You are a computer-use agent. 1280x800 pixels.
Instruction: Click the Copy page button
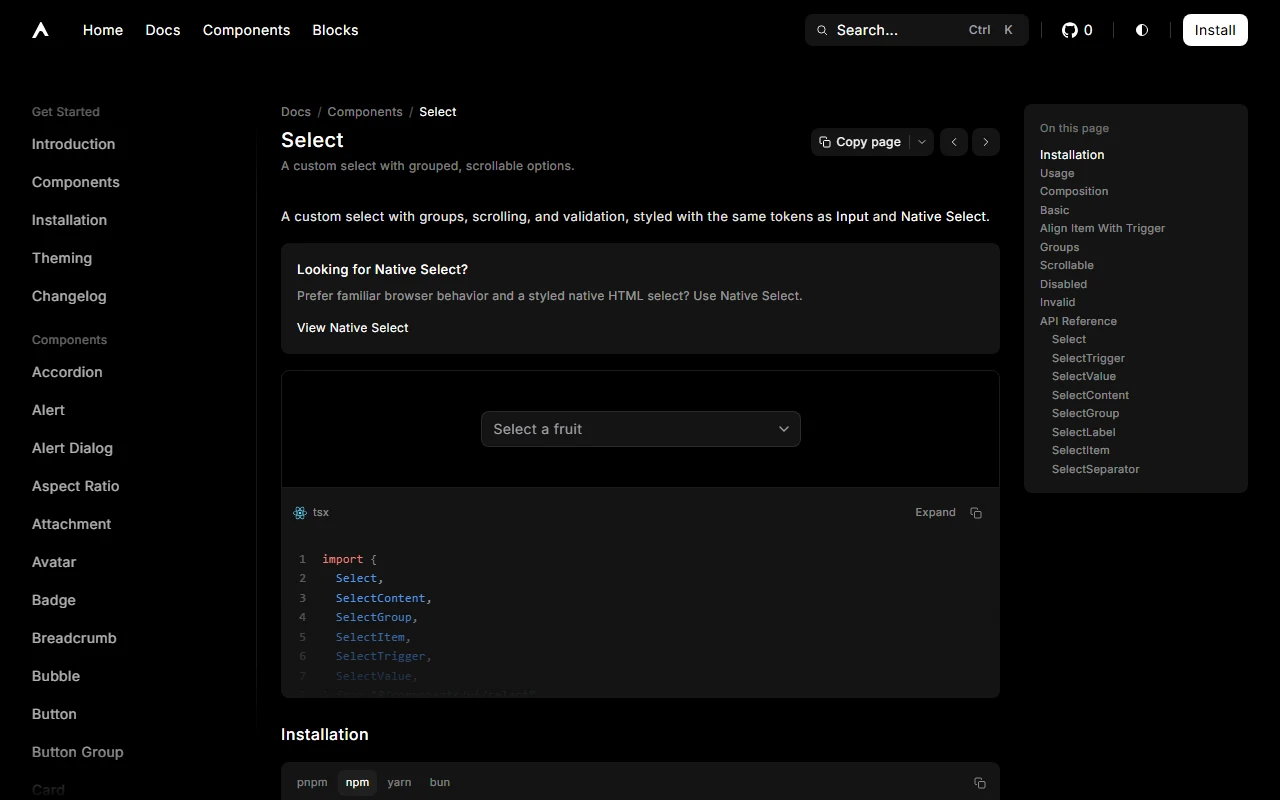pyautogui.click(x=860, y=142)
